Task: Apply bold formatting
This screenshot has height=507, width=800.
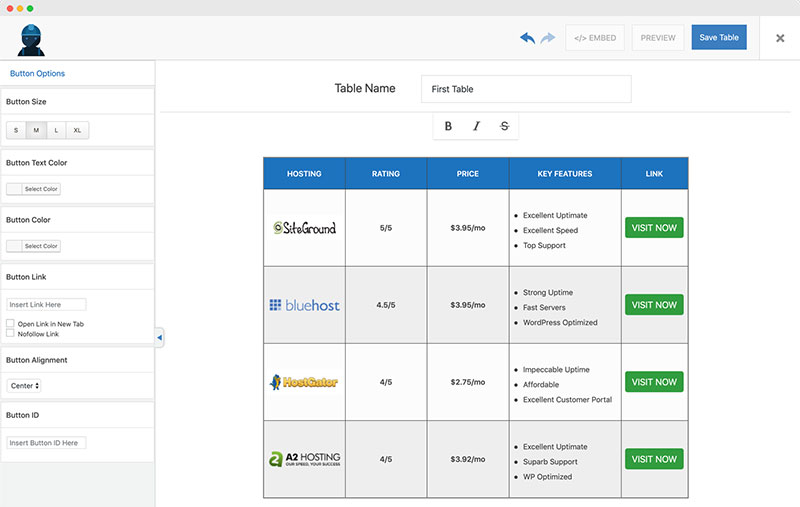Action: click(x=448, y=126)
